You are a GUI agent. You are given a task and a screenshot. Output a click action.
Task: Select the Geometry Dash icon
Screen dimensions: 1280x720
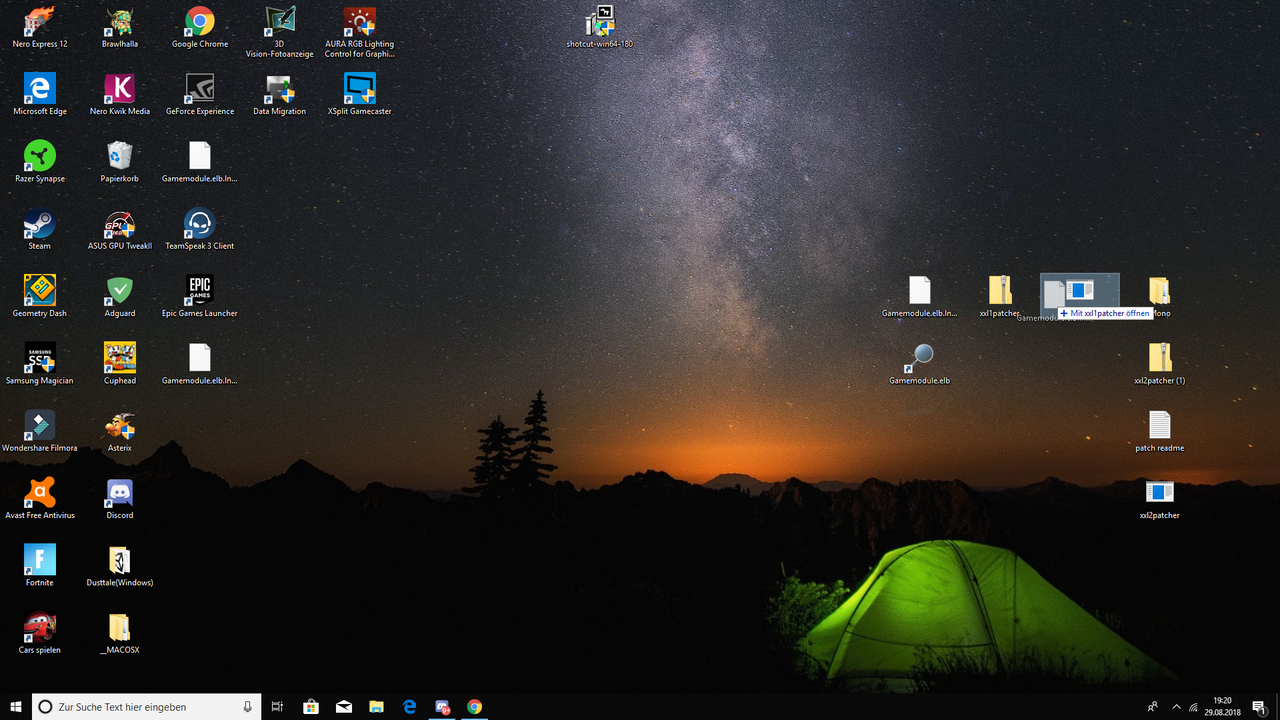click(x=40, y=296)
